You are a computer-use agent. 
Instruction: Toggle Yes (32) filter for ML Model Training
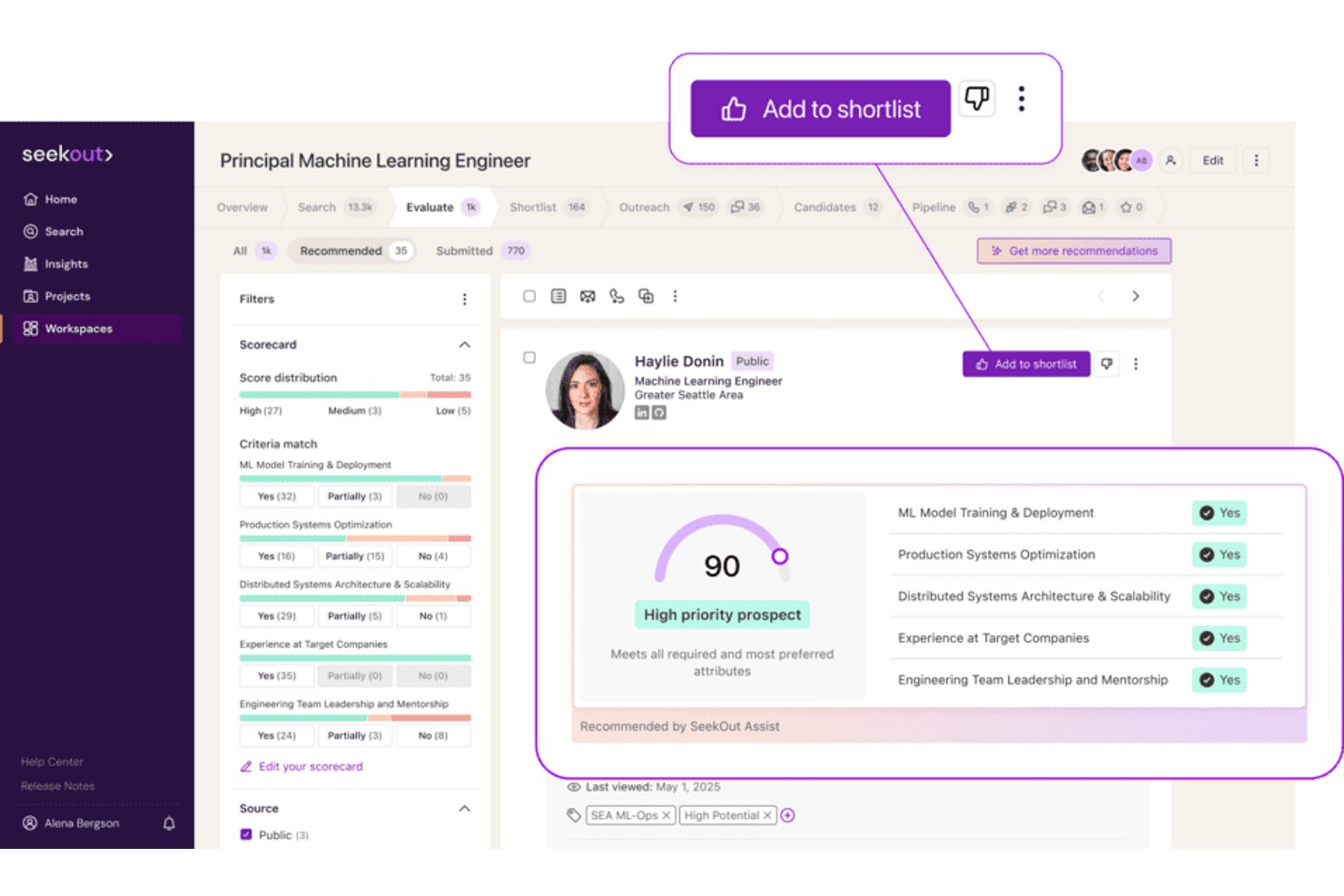(x=277, y=497)
